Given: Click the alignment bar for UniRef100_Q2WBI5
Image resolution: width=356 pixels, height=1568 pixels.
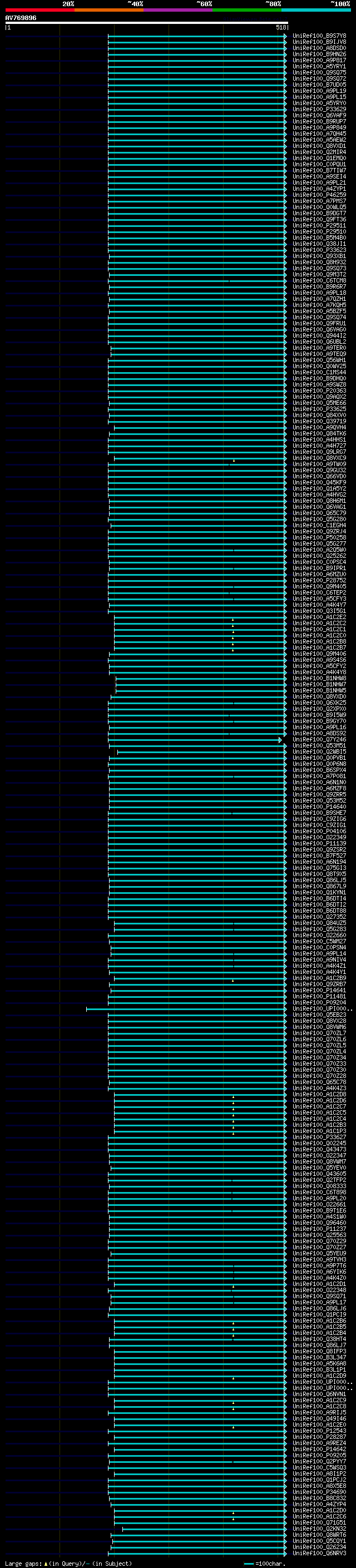Looking at the screenshot, I should pyautogui.click(x=201, y=752).
